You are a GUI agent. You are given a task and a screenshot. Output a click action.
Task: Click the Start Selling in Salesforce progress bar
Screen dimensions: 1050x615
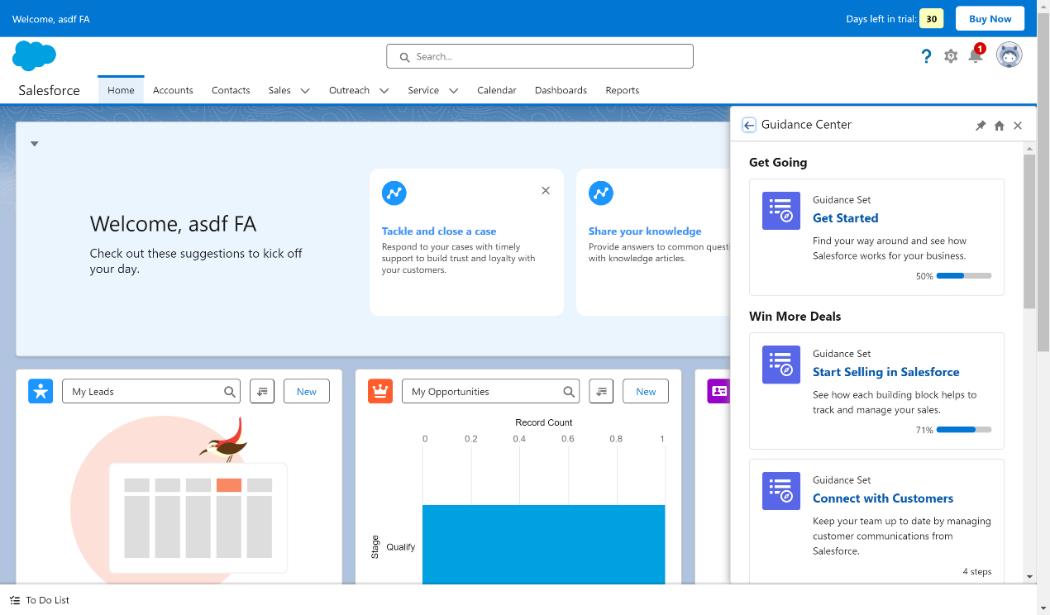pos(964,430)
